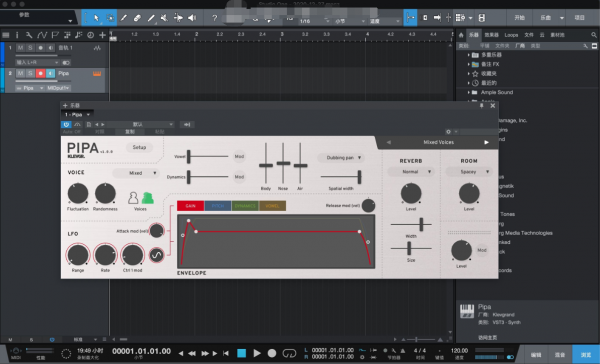The height and width of the screenshot is (364, 600).
Task: Go to previous preset before Mixed Voices
Action: pos(389,142)
